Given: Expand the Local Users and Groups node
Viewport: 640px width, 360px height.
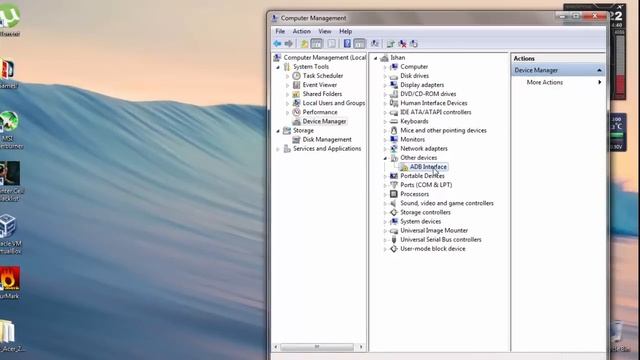Looking at the screenshot, I should tap(288, 103).
